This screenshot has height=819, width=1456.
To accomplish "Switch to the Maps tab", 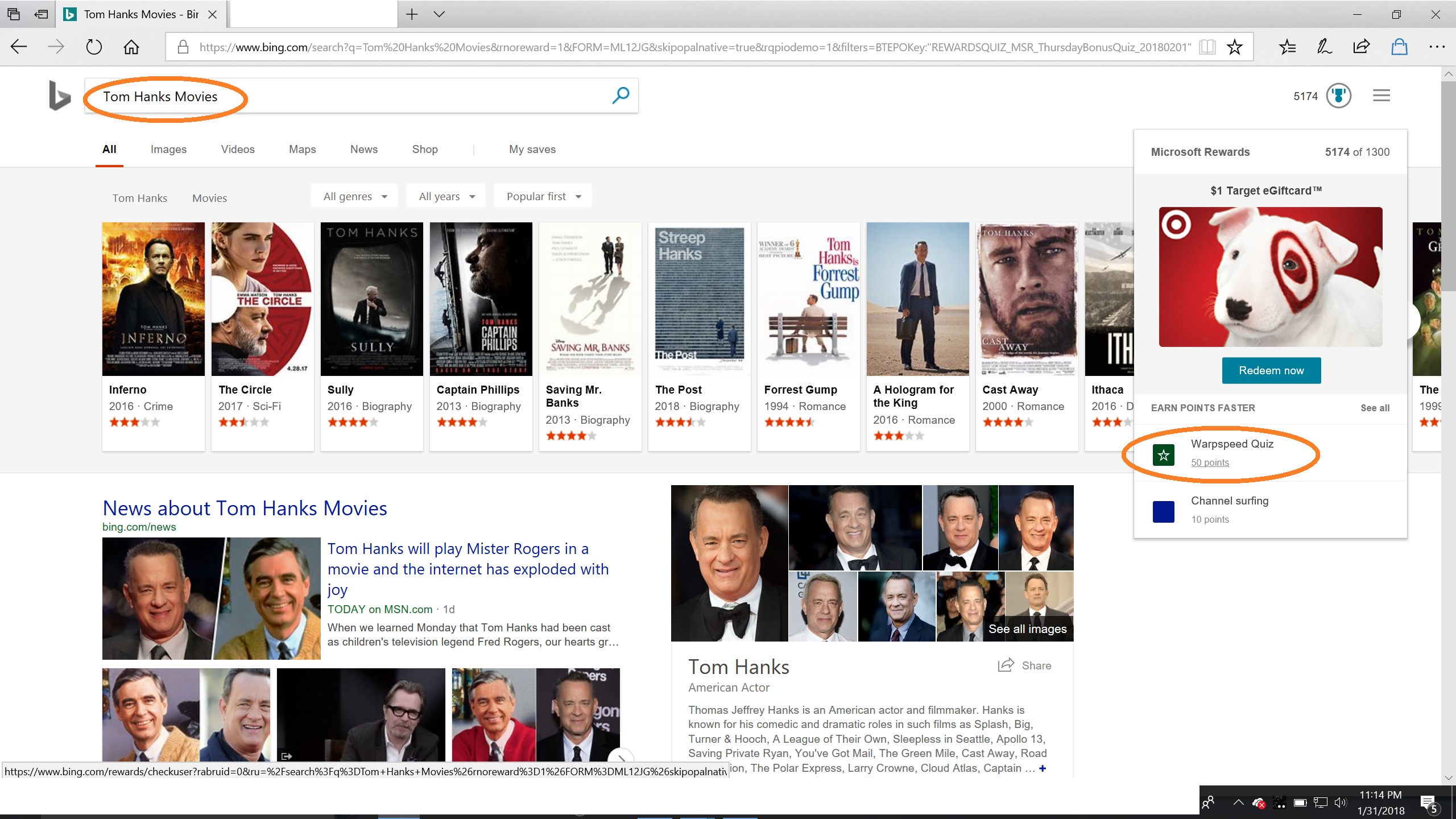I will pyautogui.click(x=302, y=149).
